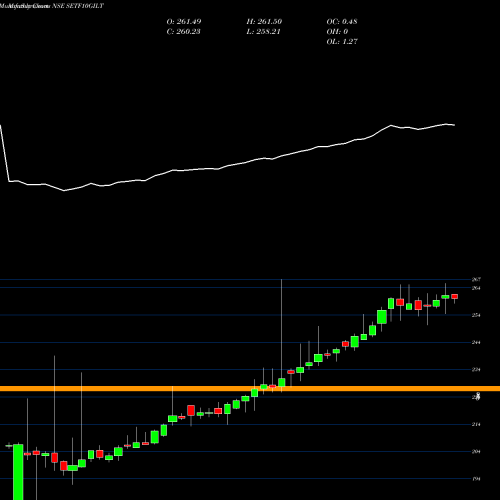Click the 214 price axis label
The height and width of the screenshot is (500, 500).
[x=476, y=424]
